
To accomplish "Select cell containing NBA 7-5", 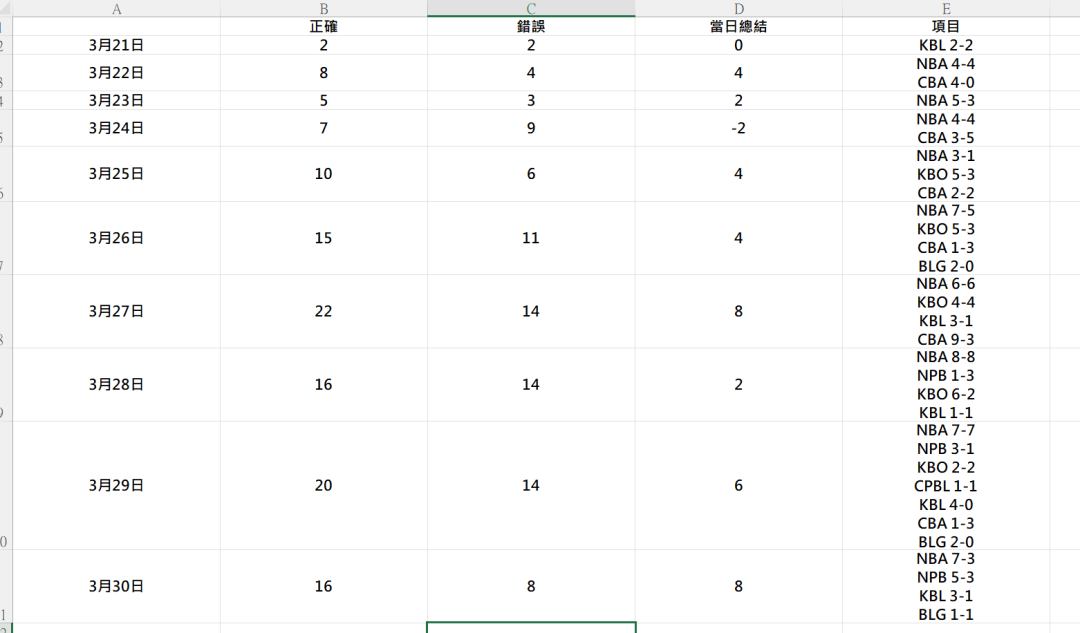I will [x=946, y=238].
